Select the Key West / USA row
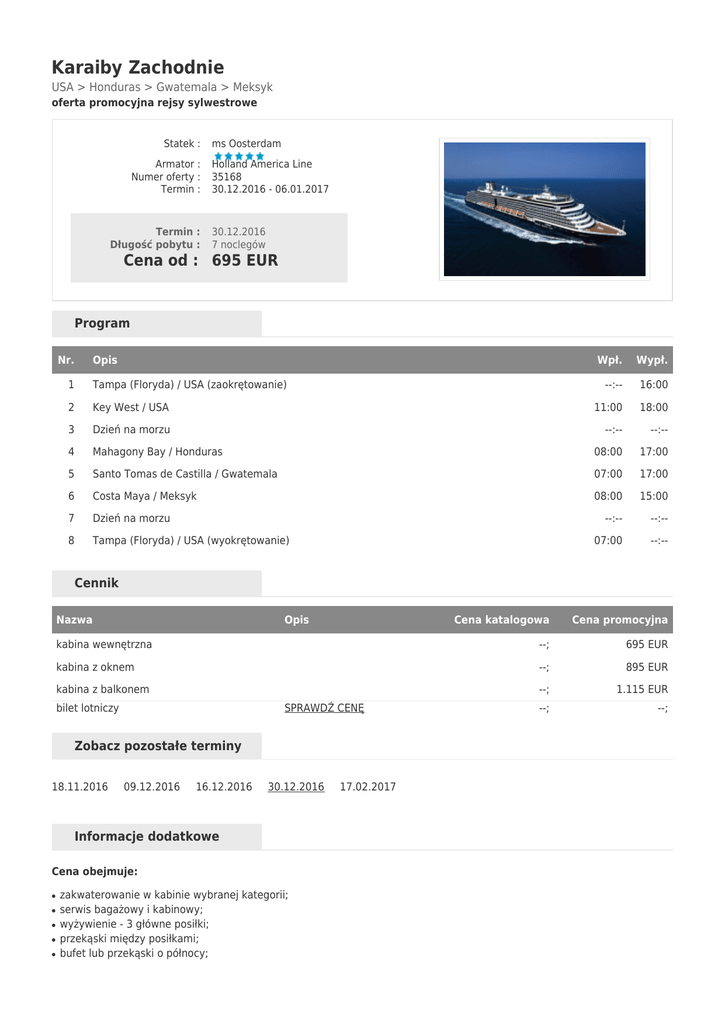725x1024 pixels. (131, 408)
